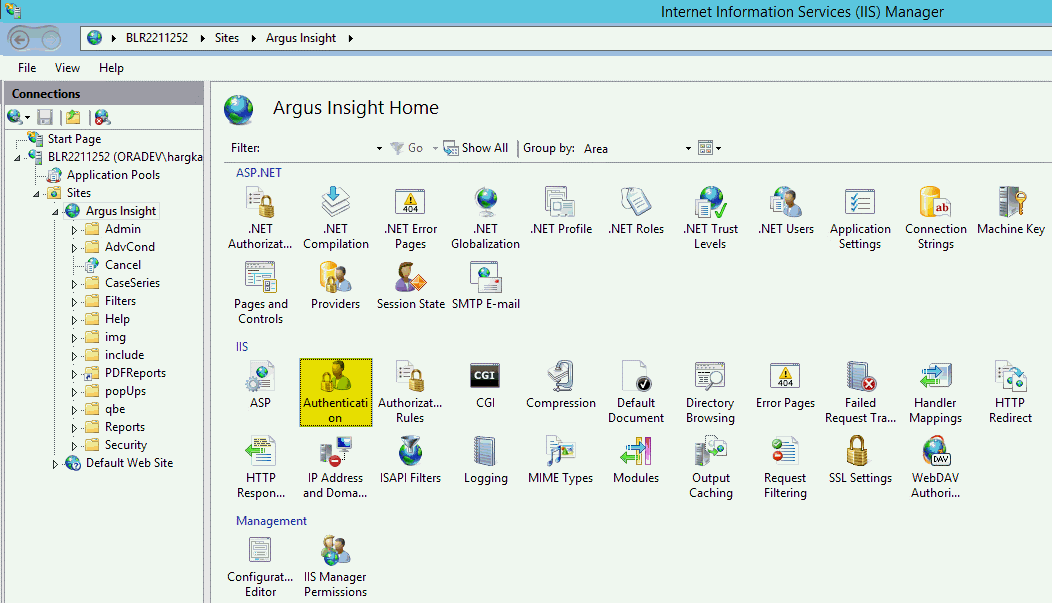Expand the Default Web Site node

pos(56,464)
